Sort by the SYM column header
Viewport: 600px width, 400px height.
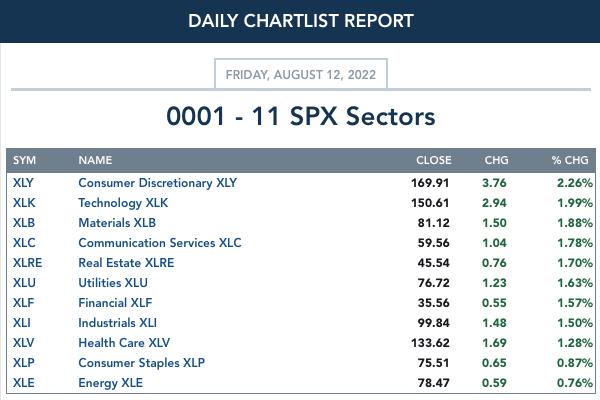click(x=24, y=160)
